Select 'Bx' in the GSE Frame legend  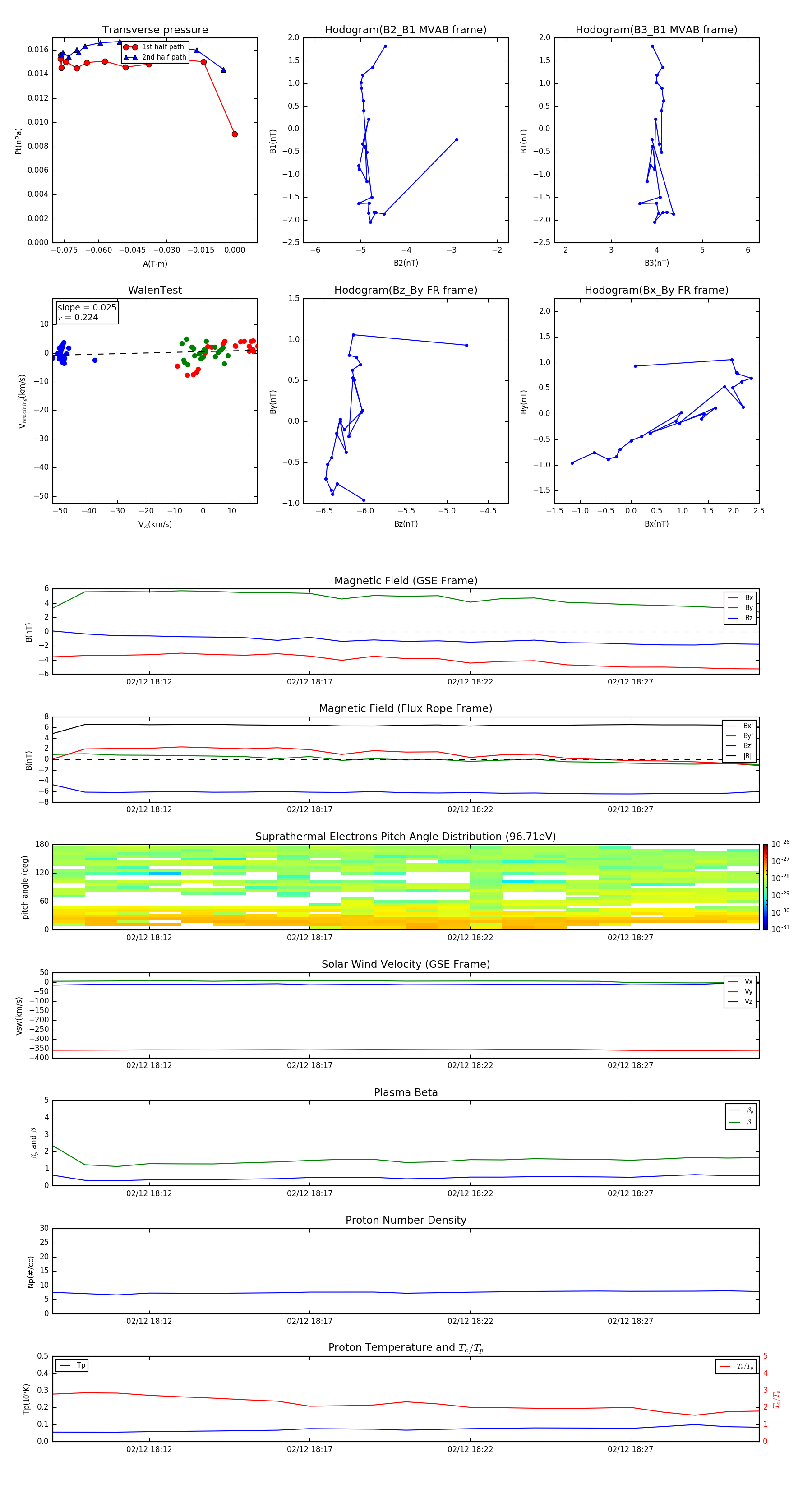pyautogui.click(x=740, y=598)
